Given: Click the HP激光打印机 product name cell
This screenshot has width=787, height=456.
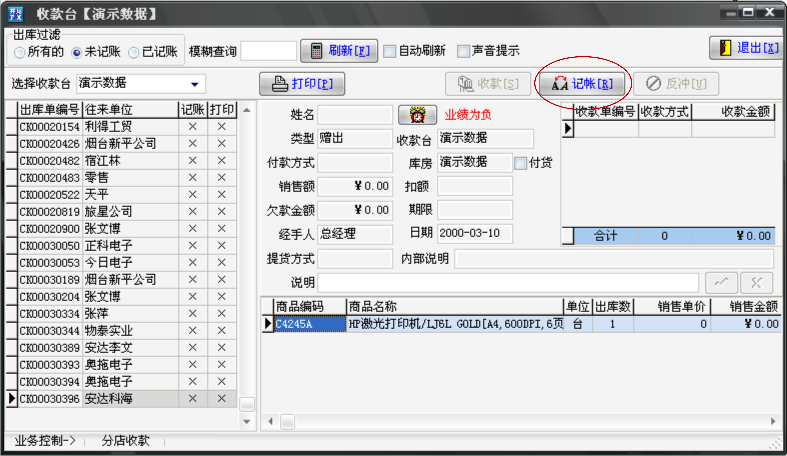Looking at the screenshot, I should tap(455, 324).
